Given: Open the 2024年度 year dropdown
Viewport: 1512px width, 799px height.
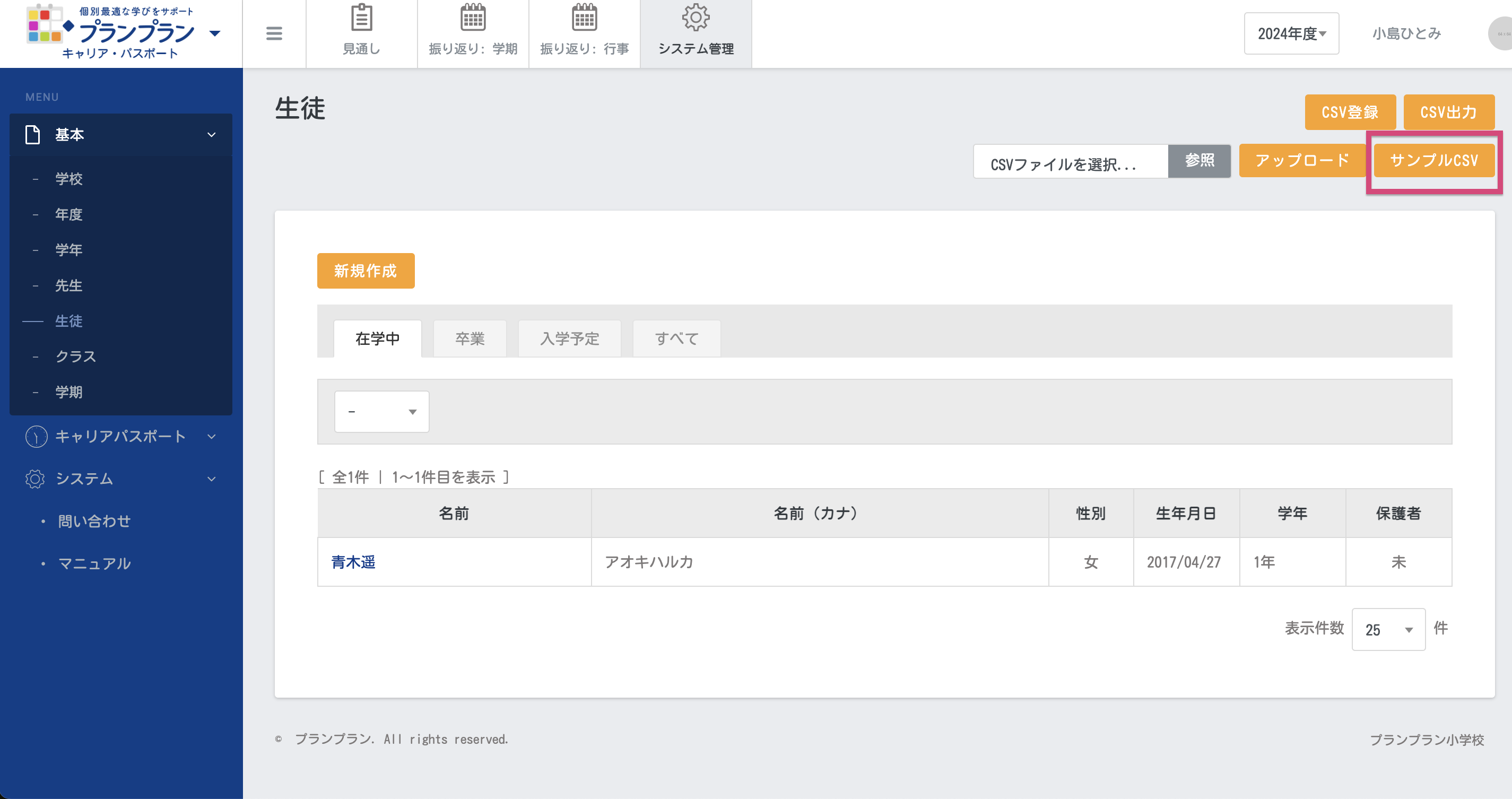Looking at the screenshot, I should coord(1291,33).
